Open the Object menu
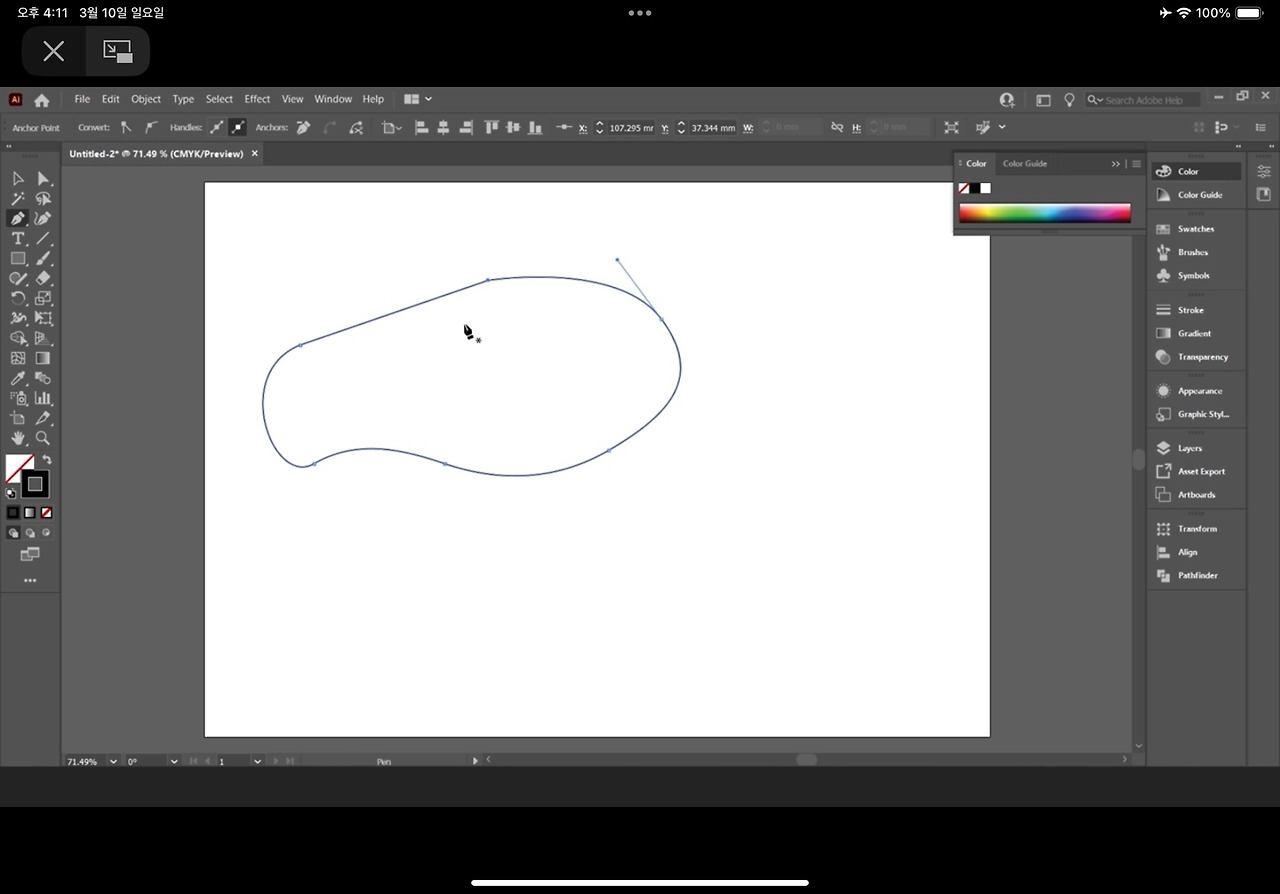Viewport: 1280px width, 894px height. [146, 100]
